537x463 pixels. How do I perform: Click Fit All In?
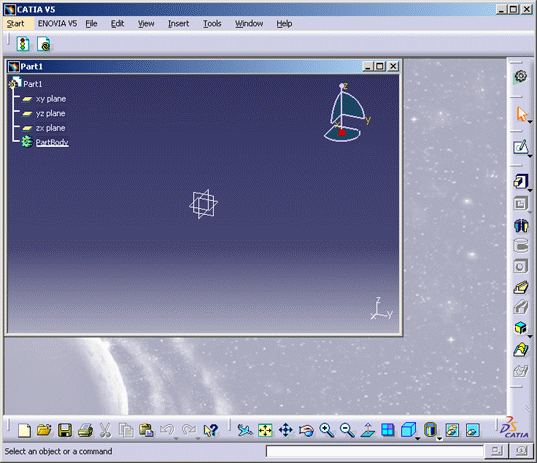coord(265,430)
